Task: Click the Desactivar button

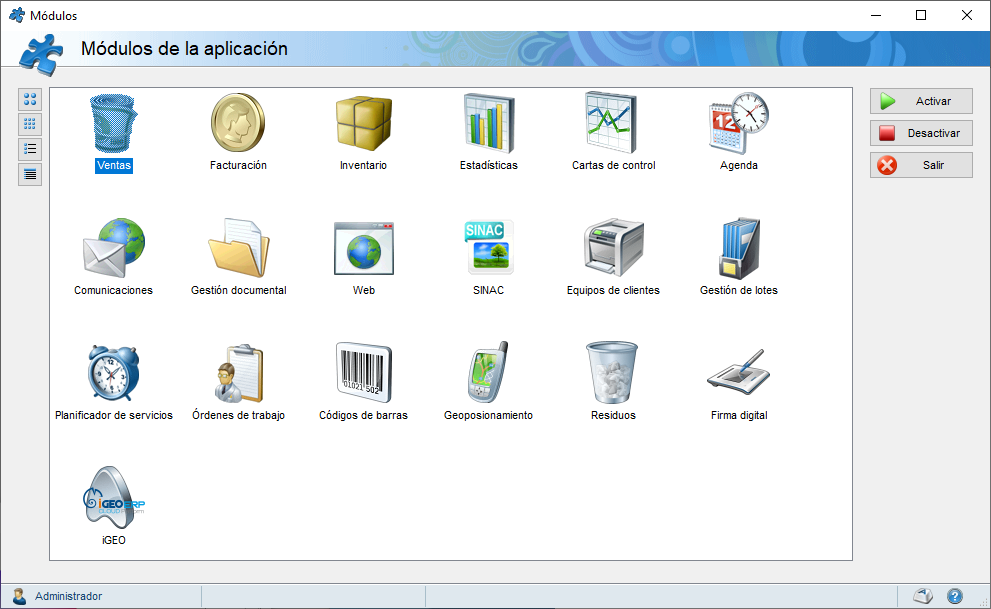Action: click(921, 133)
